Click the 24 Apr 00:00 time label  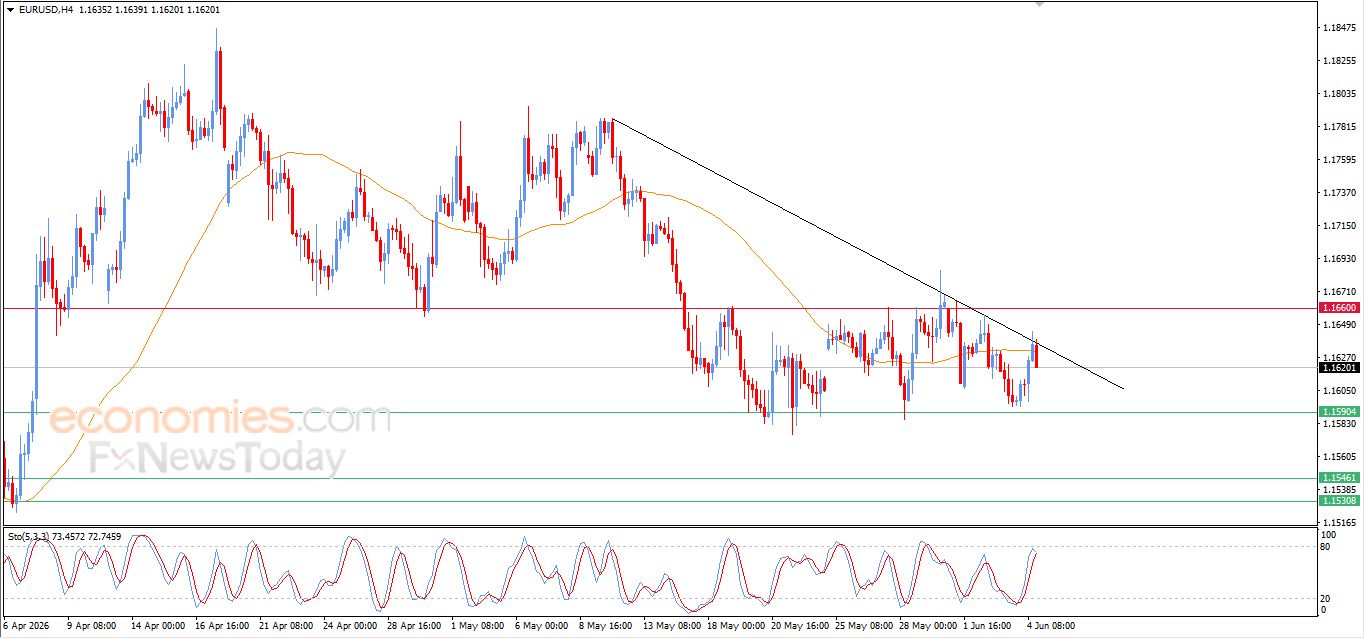click(351, 626)
